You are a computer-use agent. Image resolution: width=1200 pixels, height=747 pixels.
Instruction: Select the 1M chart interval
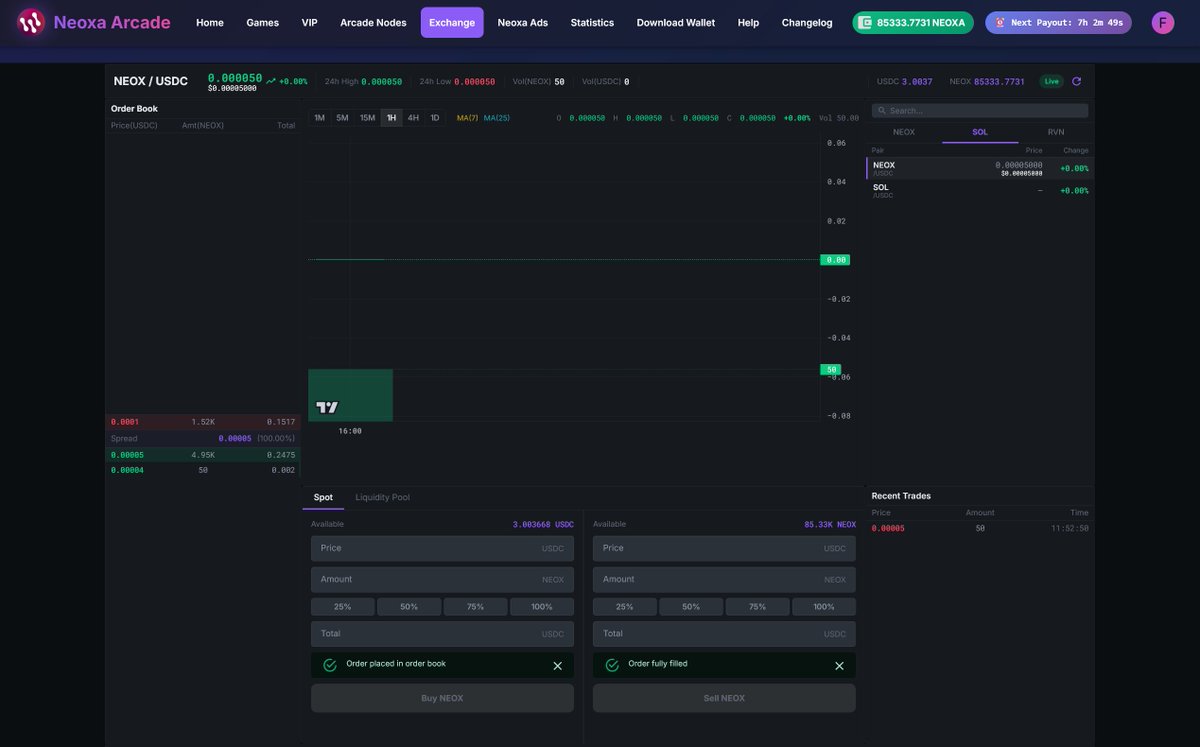320,118
